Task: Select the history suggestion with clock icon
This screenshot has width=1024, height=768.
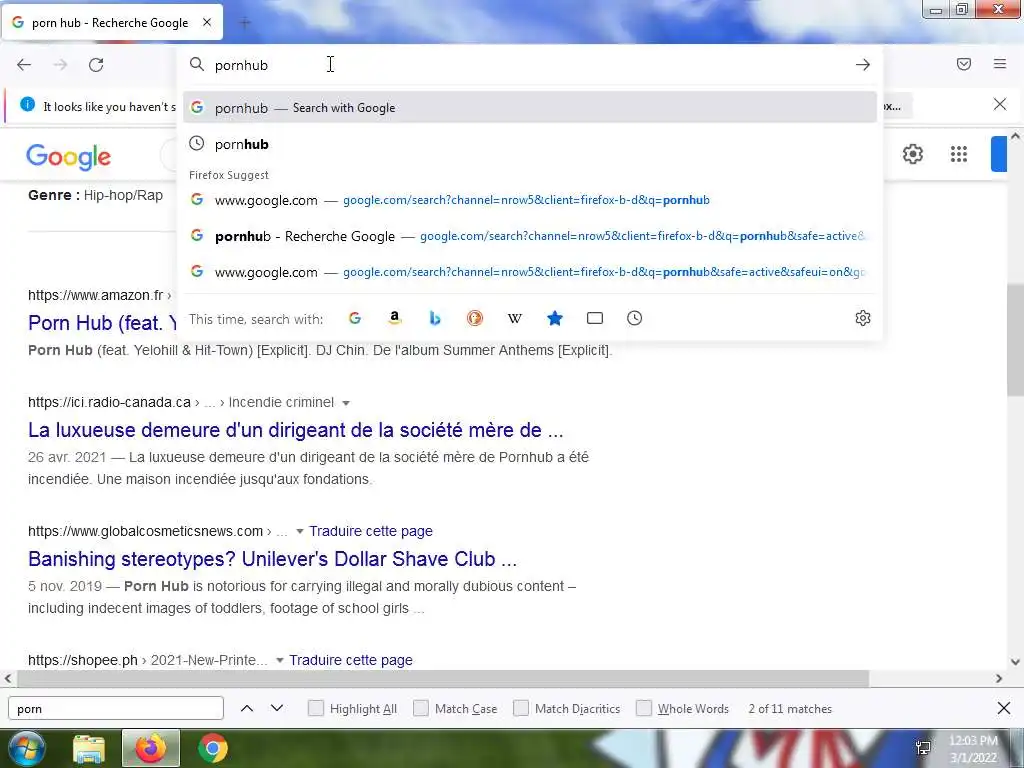Action: pyautogui.click(x=530, y=144)
